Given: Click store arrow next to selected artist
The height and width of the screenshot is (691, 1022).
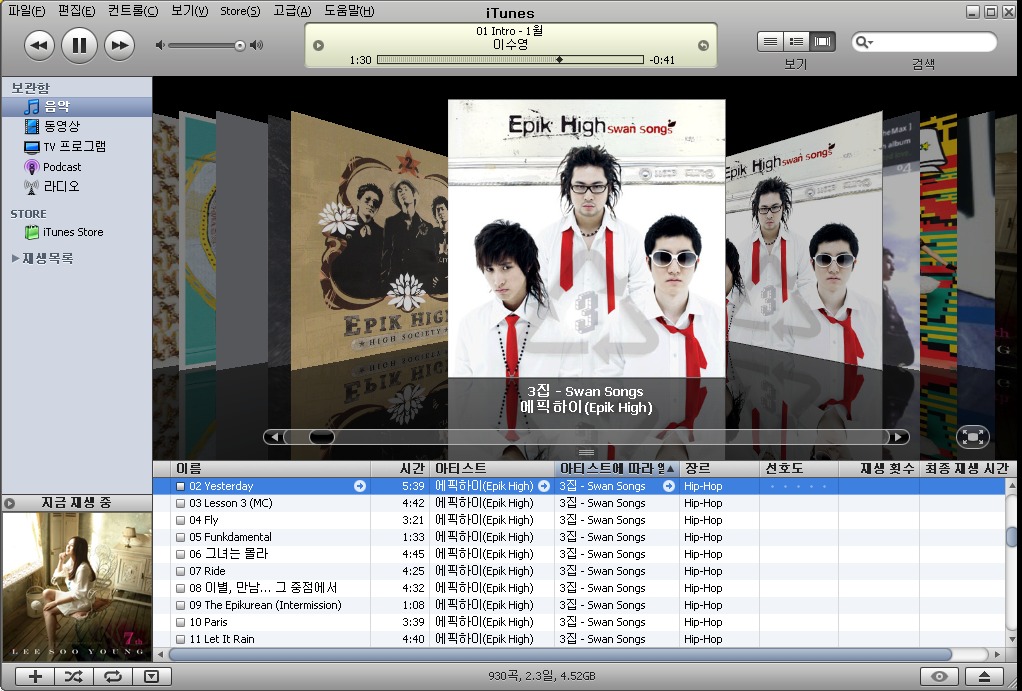Looking at the screenshot, I should point(544,486).
